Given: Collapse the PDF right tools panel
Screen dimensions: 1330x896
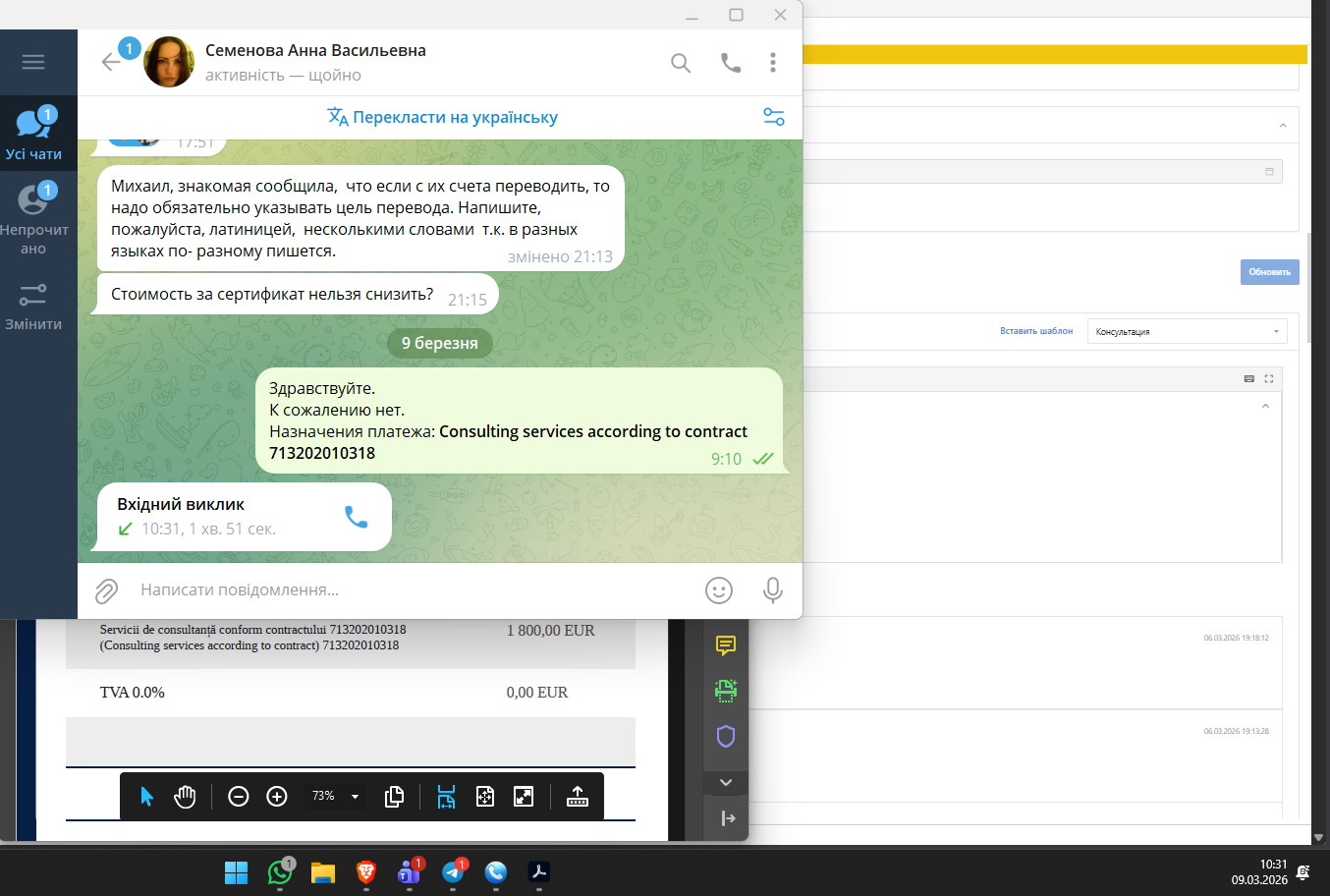Looking at the screenshot, I should click(728, 818).
